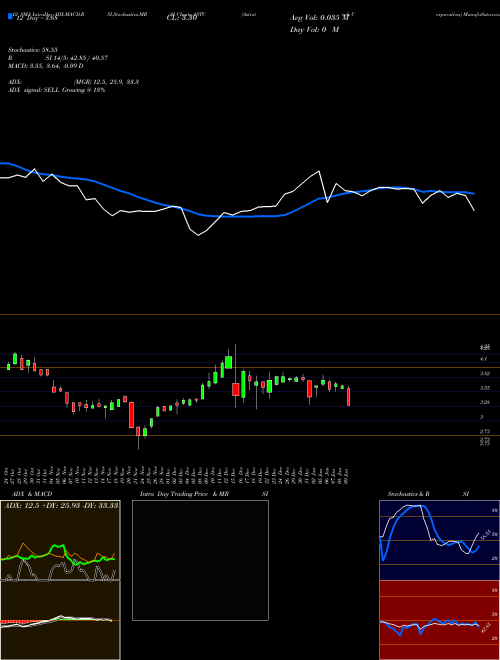Click the 'ADX: 12.5 +DY: 25.93 -DY: 33.33' header
Image resolution: width=500 pixels, height=660 pixels.
tap(61, 505)
